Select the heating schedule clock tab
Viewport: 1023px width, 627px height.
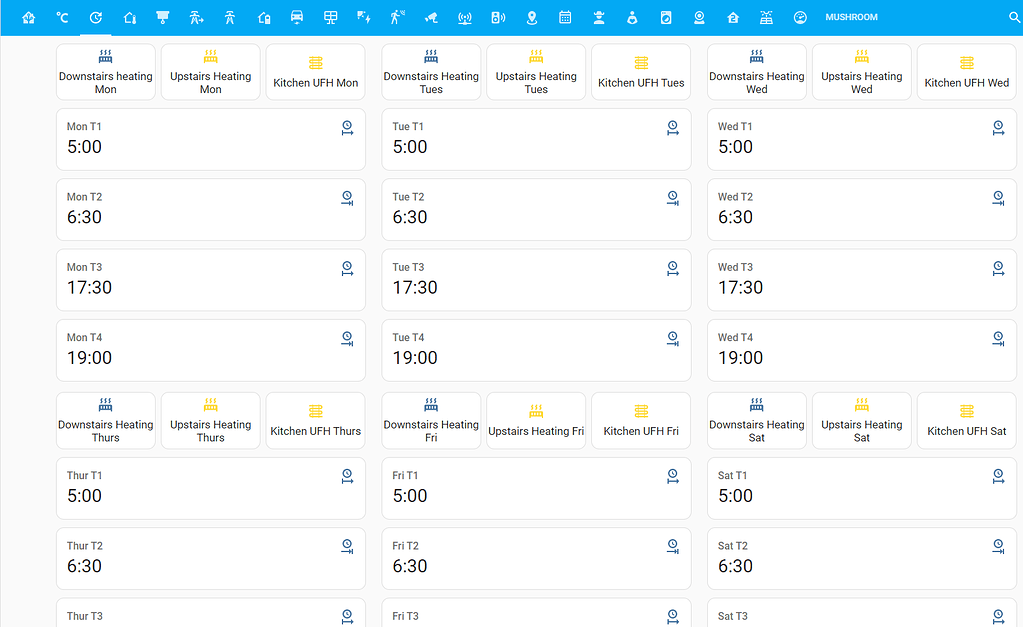96,18
